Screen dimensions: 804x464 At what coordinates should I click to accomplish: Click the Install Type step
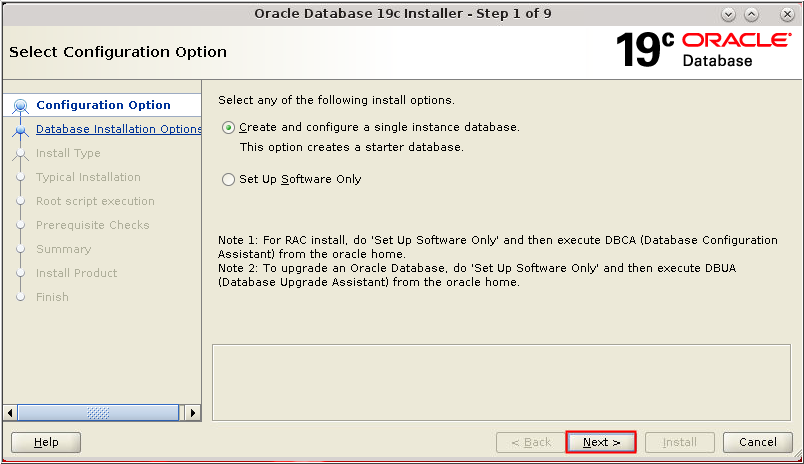[68, 153]
